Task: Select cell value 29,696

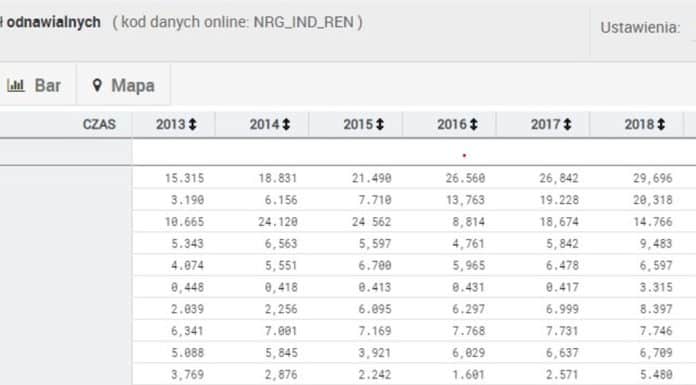Action: [653, 178]
